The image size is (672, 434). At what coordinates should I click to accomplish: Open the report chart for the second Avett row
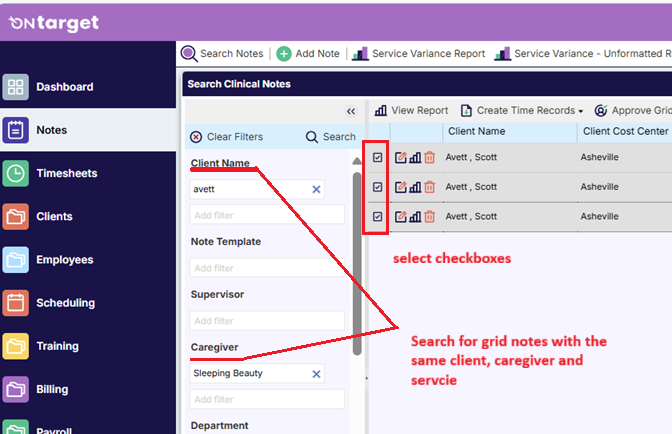415,187
